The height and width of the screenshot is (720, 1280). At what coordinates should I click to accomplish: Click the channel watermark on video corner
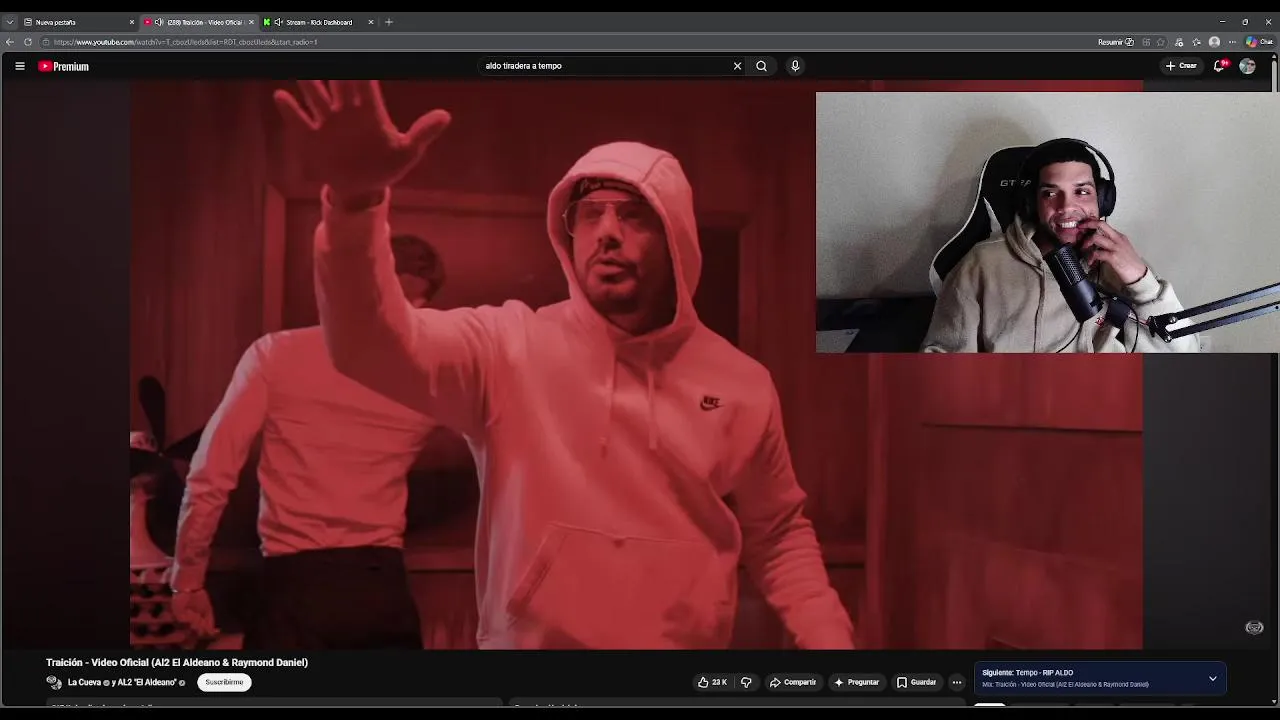pos(1254,627)
